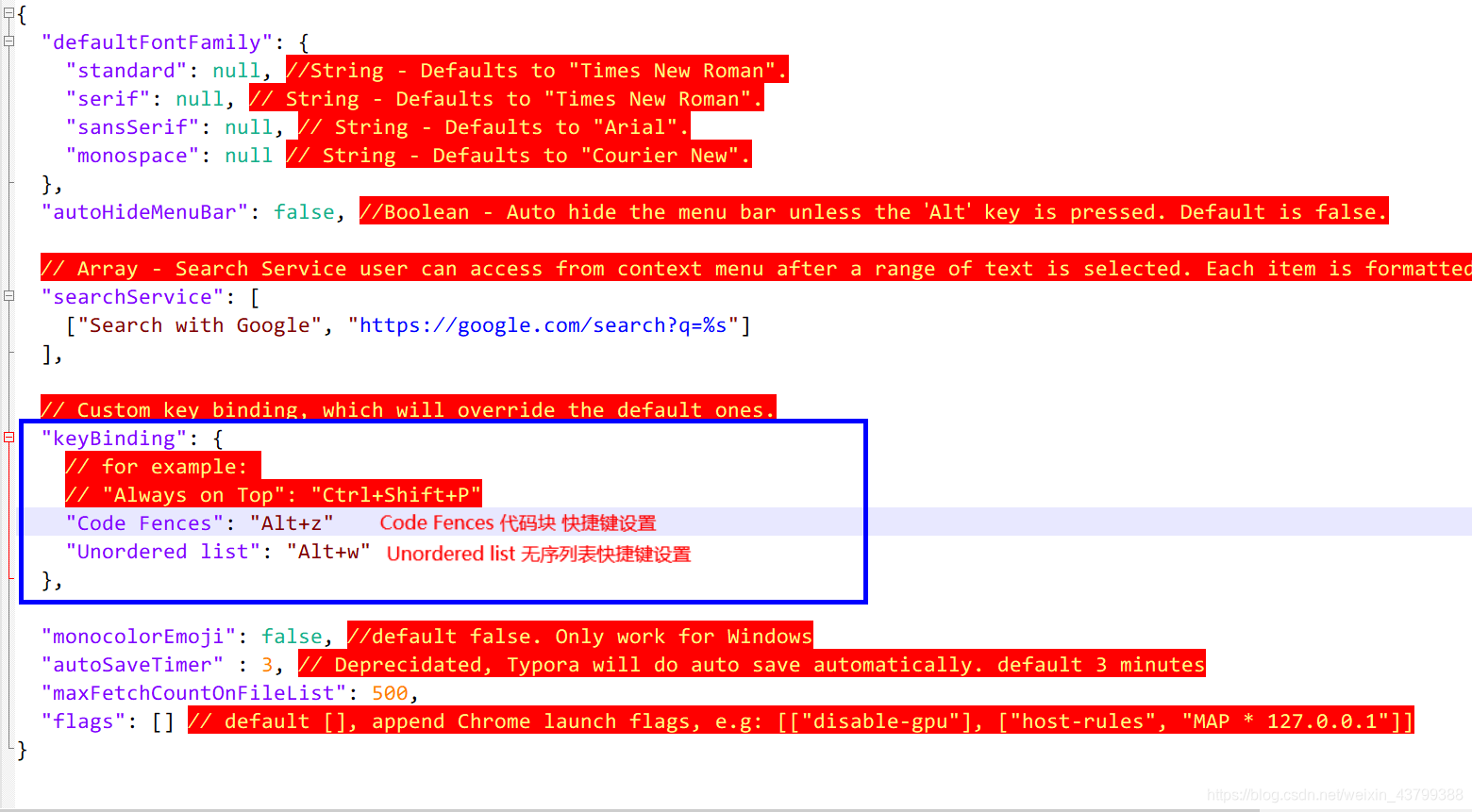1472x812 pixels.
Task: Click the "Search with Google" string
Action: pyautogui.click(x=200, y=325)
